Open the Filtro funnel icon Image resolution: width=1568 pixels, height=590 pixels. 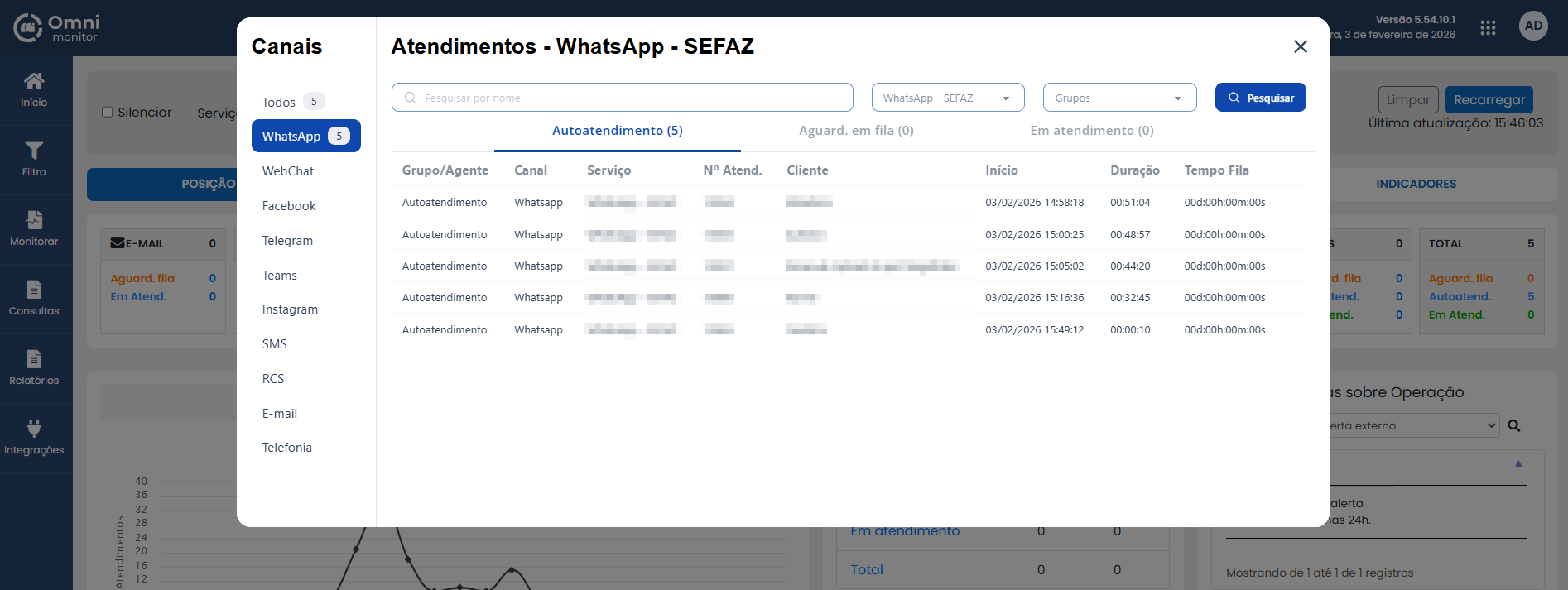[34, 151]
